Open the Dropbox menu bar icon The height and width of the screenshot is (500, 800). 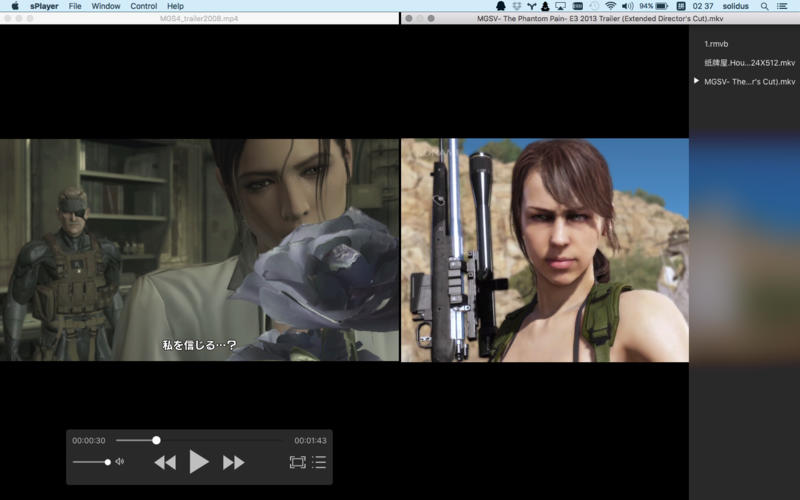pyautogui.click(x=517, y=6)
